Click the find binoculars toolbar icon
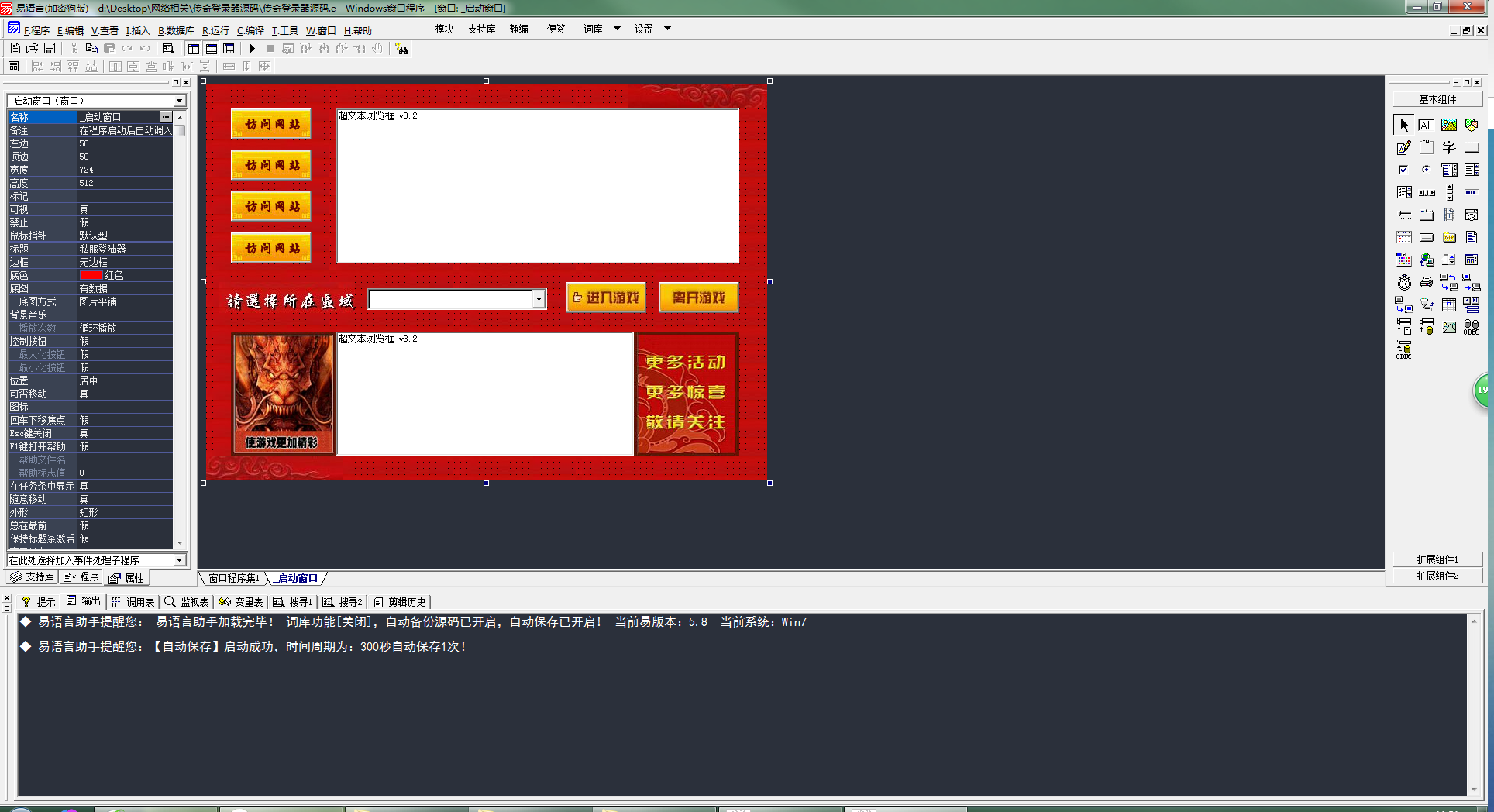This screenshot has width=1494, height=812. pos(401,49)
